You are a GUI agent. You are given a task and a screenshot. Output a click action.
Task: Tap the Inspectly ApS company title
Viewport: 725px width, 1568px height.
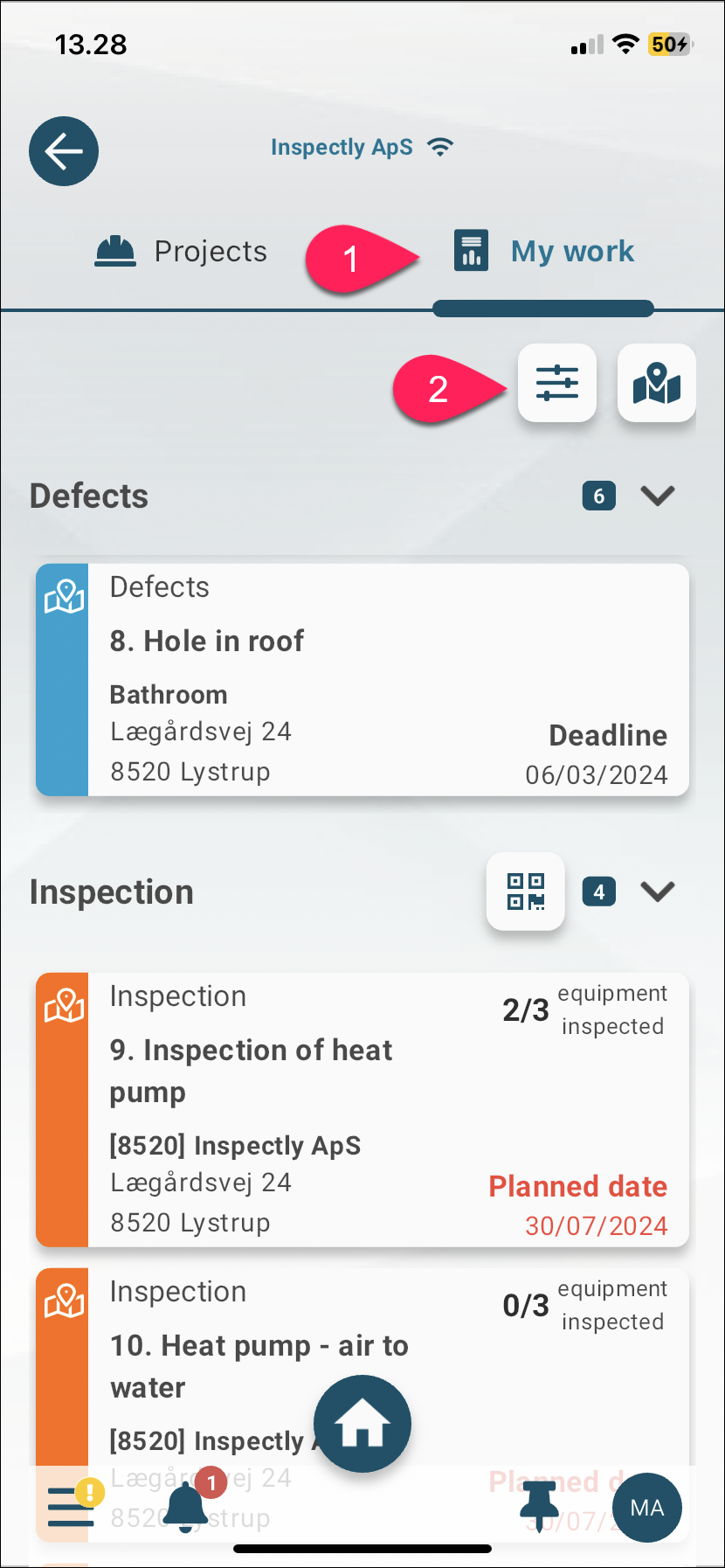pos(342,147)
